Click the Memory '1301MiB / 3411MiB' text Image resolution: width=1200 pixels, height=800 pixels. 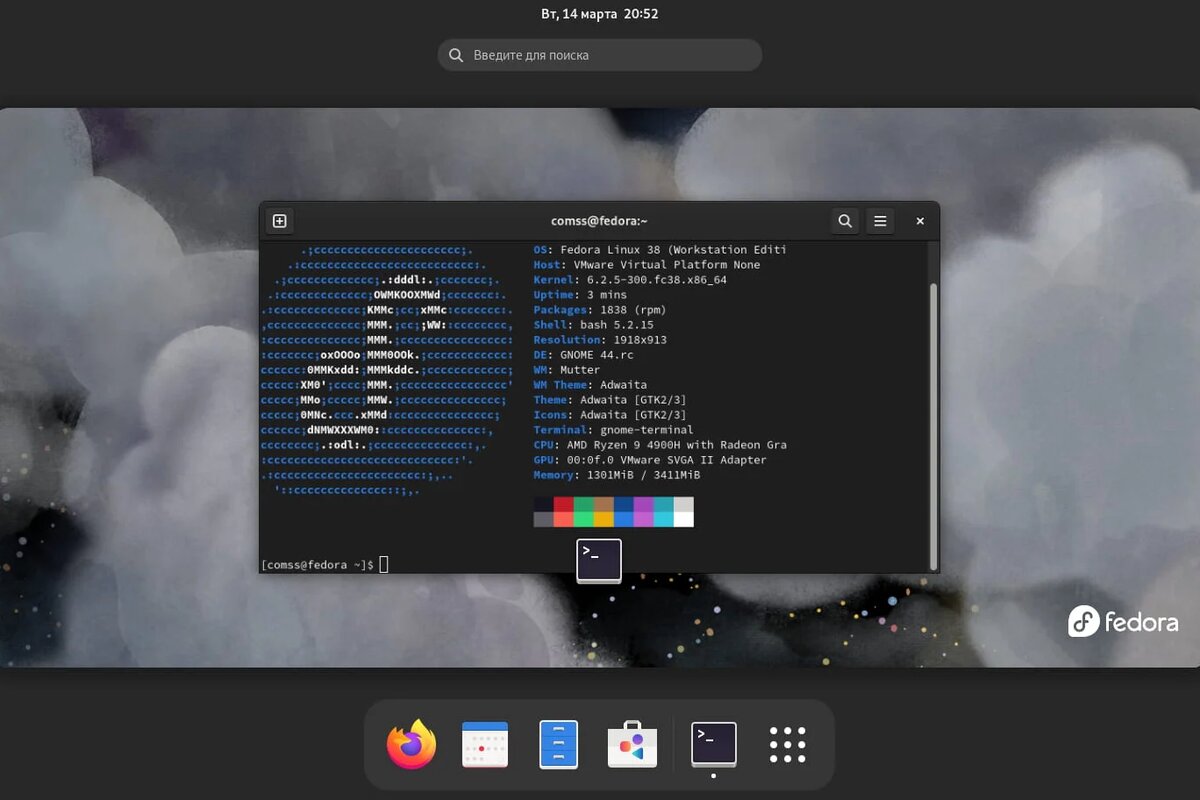[x=644, y=475]
